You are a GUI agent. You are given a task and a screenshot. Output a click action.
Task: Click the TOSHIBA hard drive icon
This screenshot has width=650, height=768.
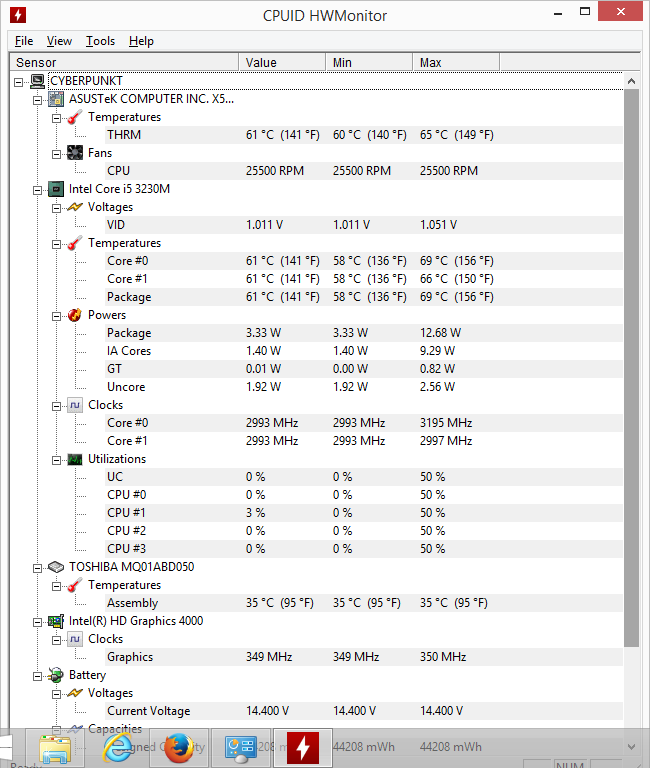point(56,567)
